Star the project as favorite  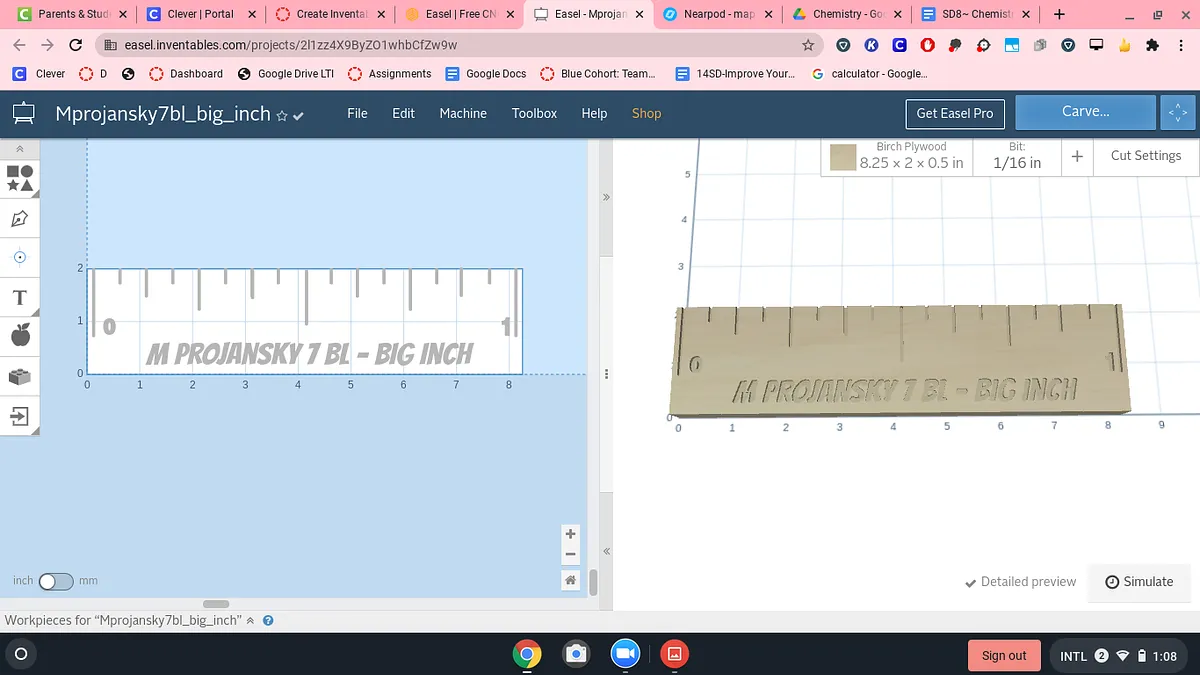point(282,116)
